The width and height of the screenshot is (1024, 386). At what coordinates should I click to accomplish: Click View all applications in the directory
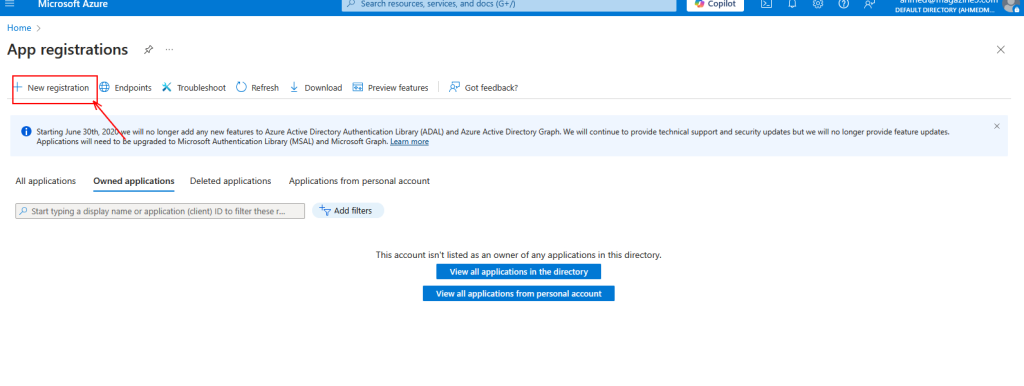pos(519,272)
